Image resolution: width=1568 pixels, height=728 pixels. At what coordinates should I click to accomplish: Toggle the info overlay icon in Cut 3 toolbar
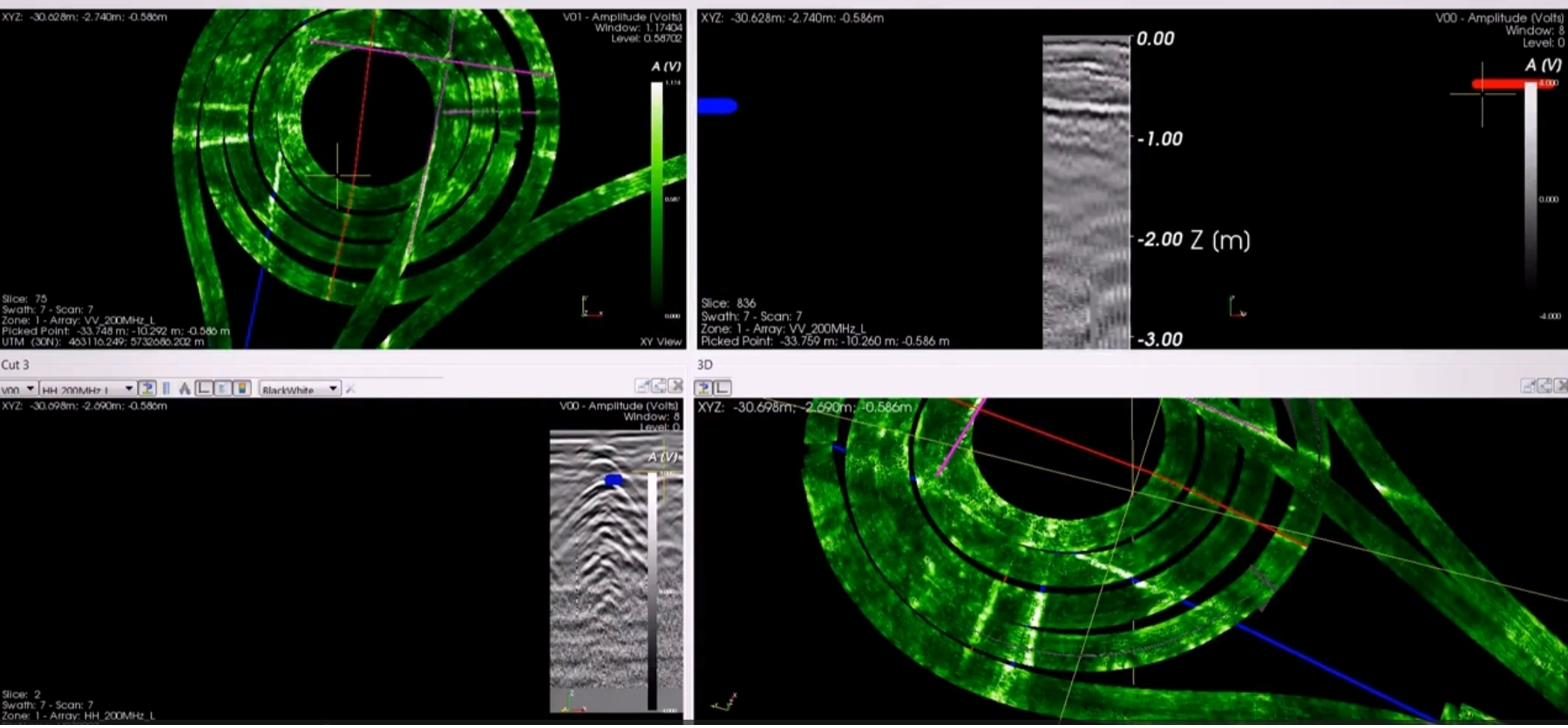pyautogui.click(x=222, y=388)
